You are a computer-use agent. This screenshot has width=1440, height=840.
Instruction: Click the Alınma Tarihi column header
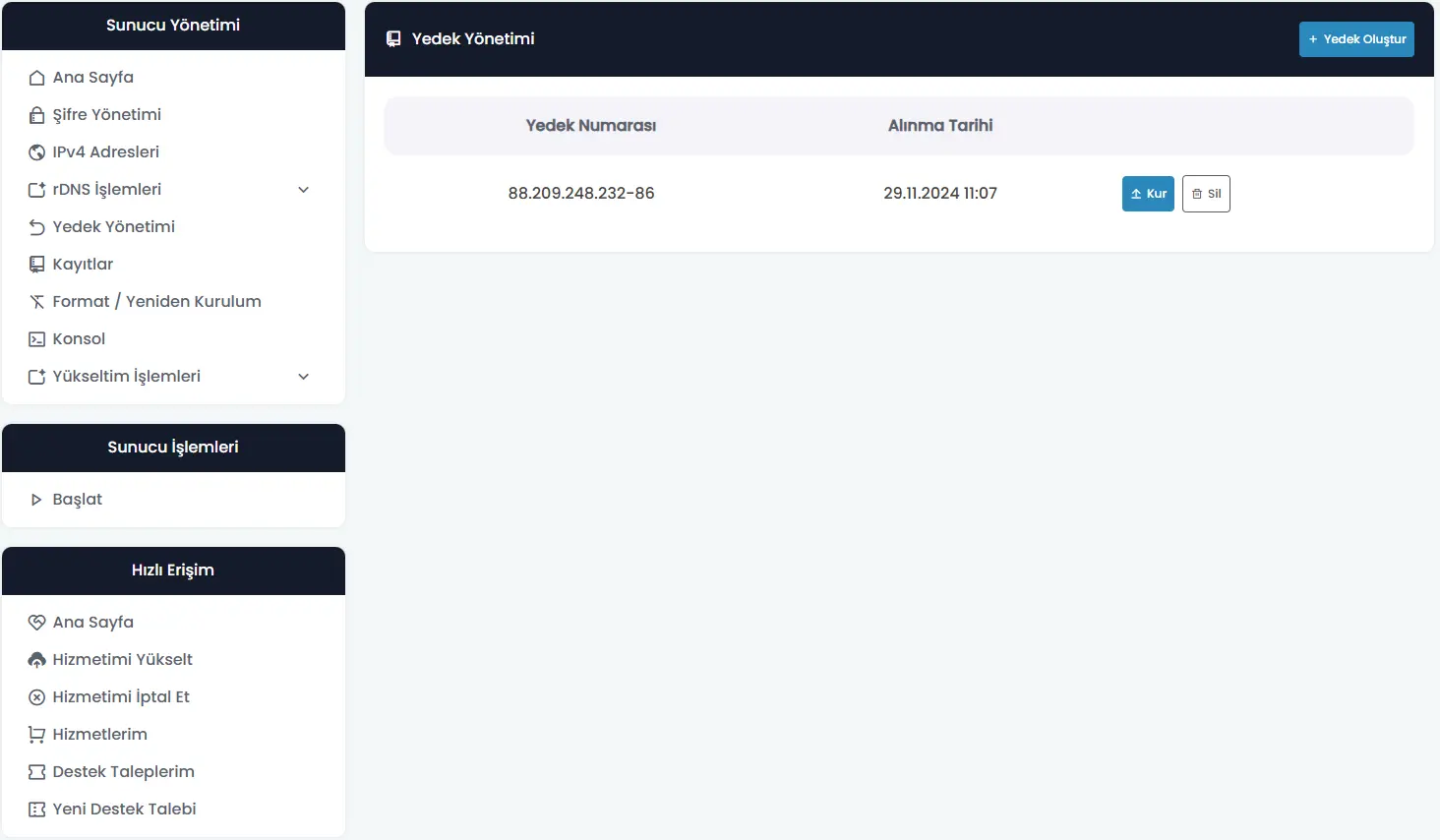point(940,126)
